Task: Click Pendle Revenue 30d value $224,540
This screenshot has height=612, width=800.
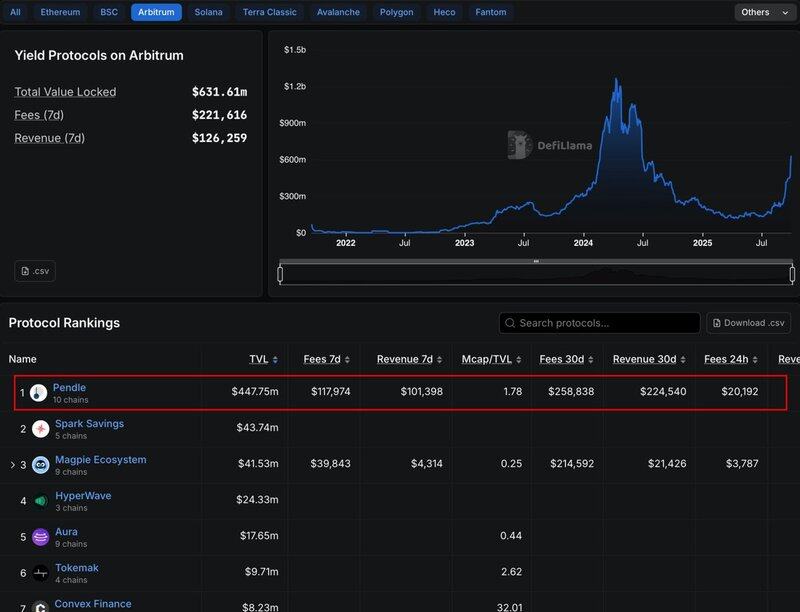Action: tap(663, 391)
